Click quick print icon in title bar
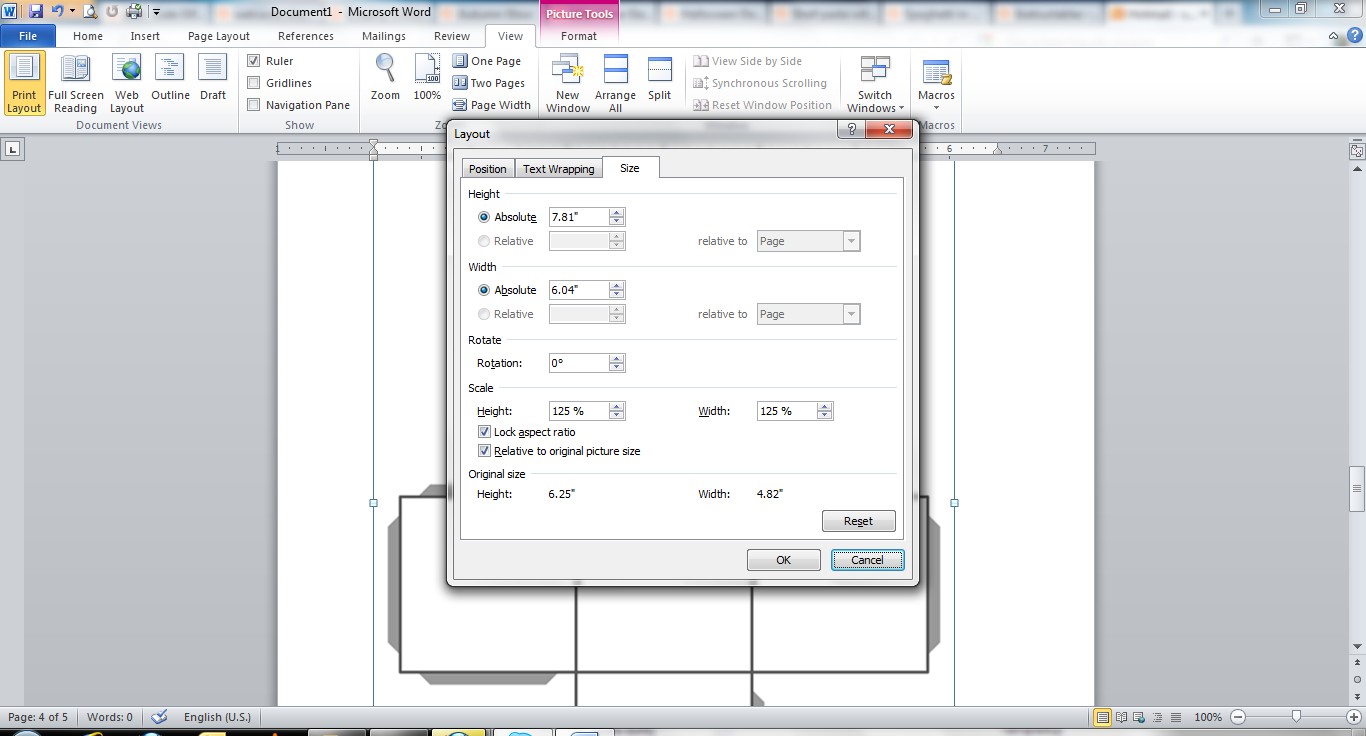 tap(134, 11)
